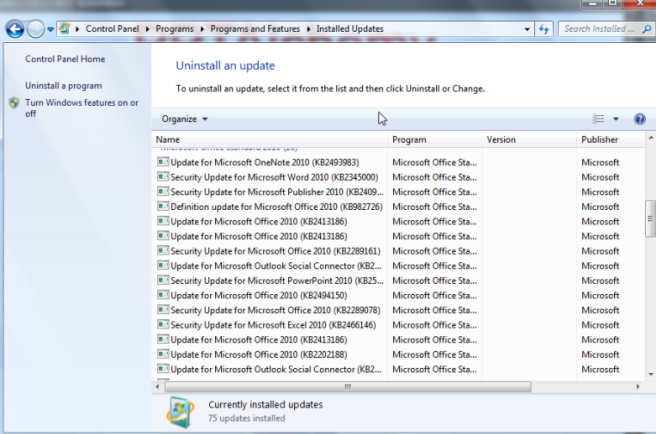The height and width of the screenshot is (434, 656).
Task: Open the address bar history dropdown arrow
Action: click(527, 29)
